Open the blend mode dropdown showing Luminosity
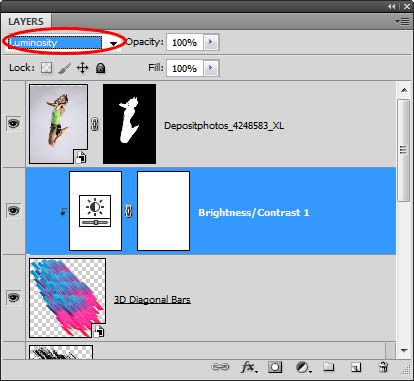 (x=63, y=43)
